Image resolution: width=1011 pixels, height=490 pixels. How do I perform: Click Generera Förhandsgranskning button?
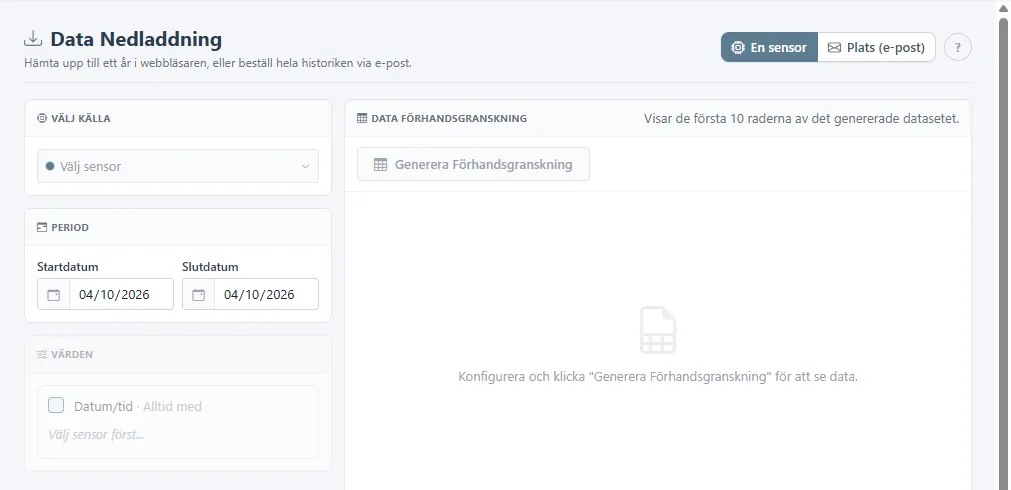(x=473, y=164)
